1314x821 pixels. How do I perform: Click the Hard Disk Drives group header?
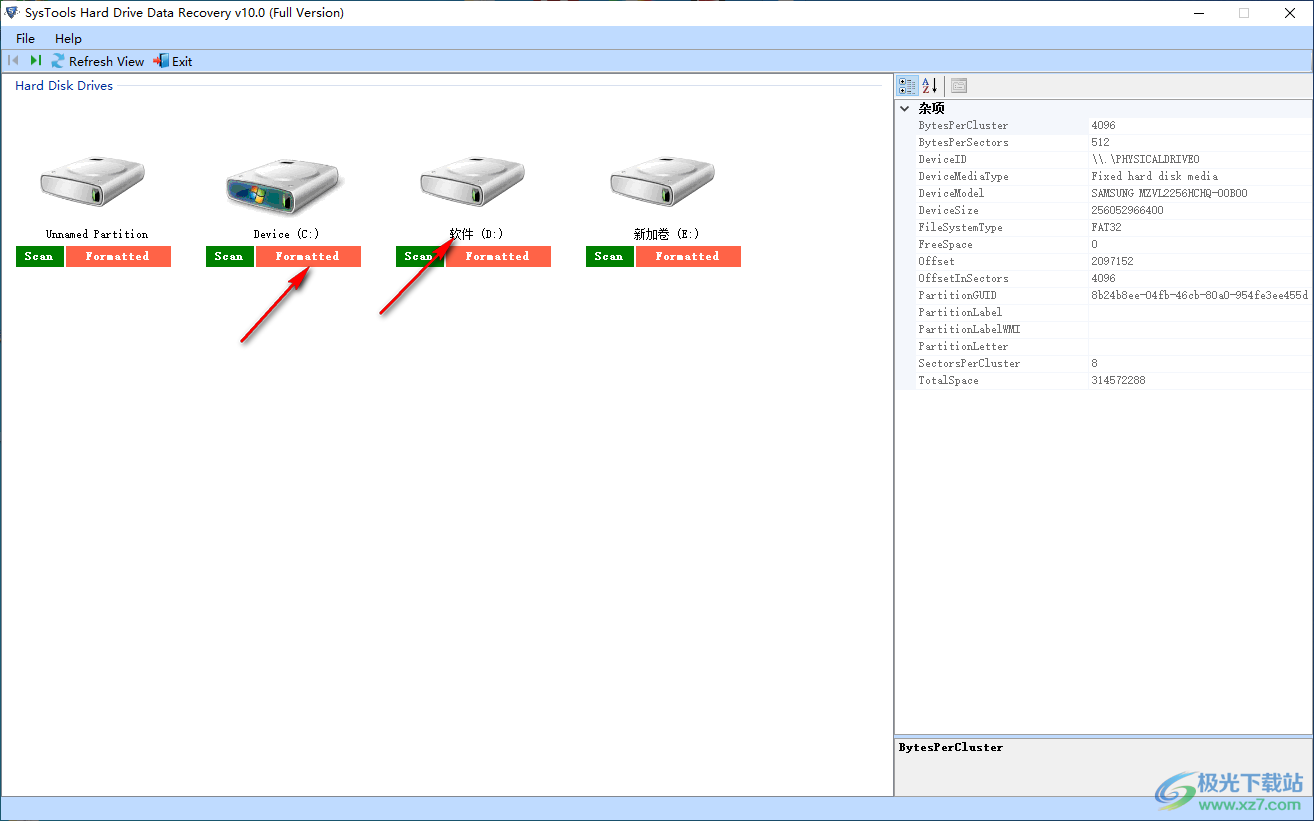pos(64,86)
